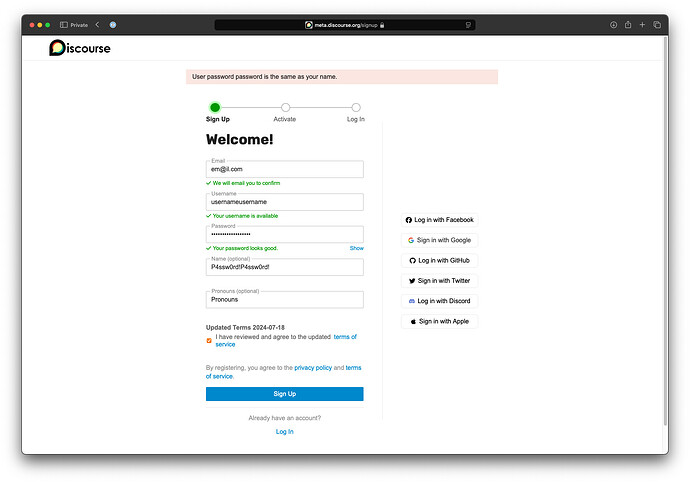This screenshot has width=690, height=482.
Task: Log in with Discord button
Action: [x=440, y=301]
